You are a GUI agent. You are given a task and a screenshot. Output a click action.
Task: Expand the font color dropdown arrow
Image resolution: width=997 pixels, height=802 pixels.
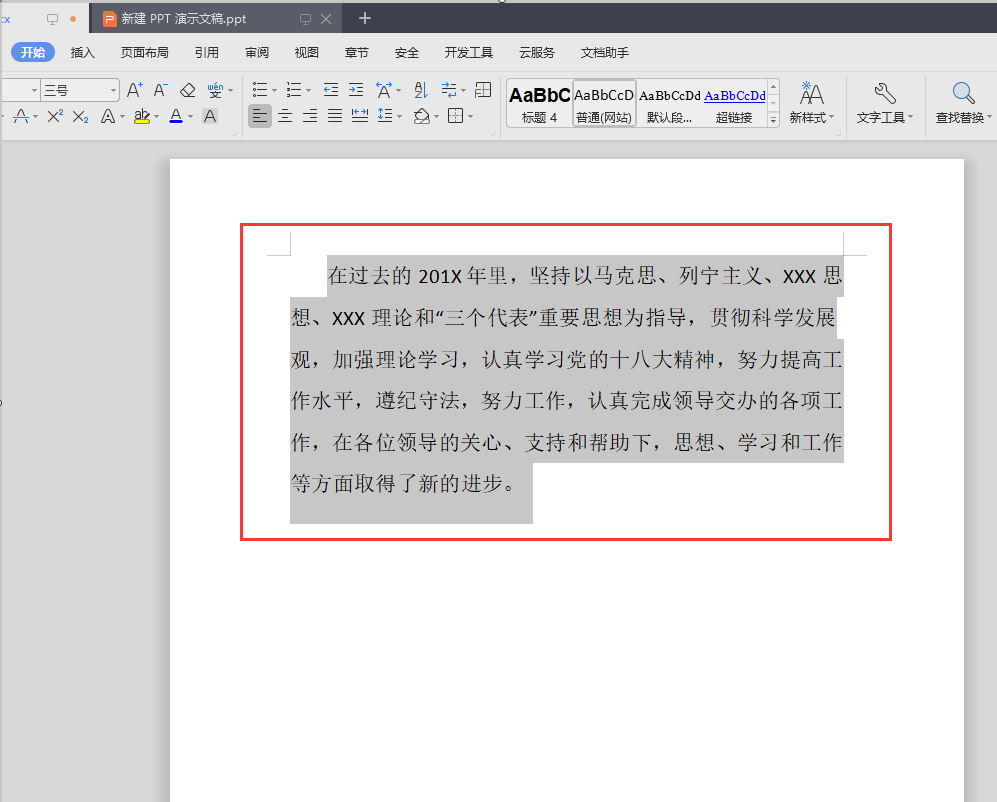190,117
